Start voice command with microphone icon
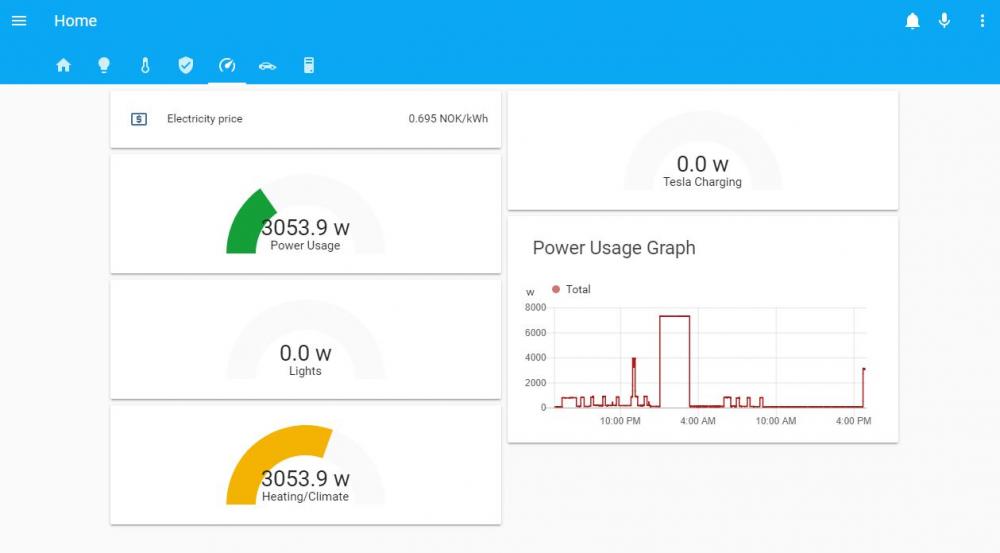Image resolution: width=1000 pixels, height=553 pixels. pyautogui.click(x=944, y=21)
